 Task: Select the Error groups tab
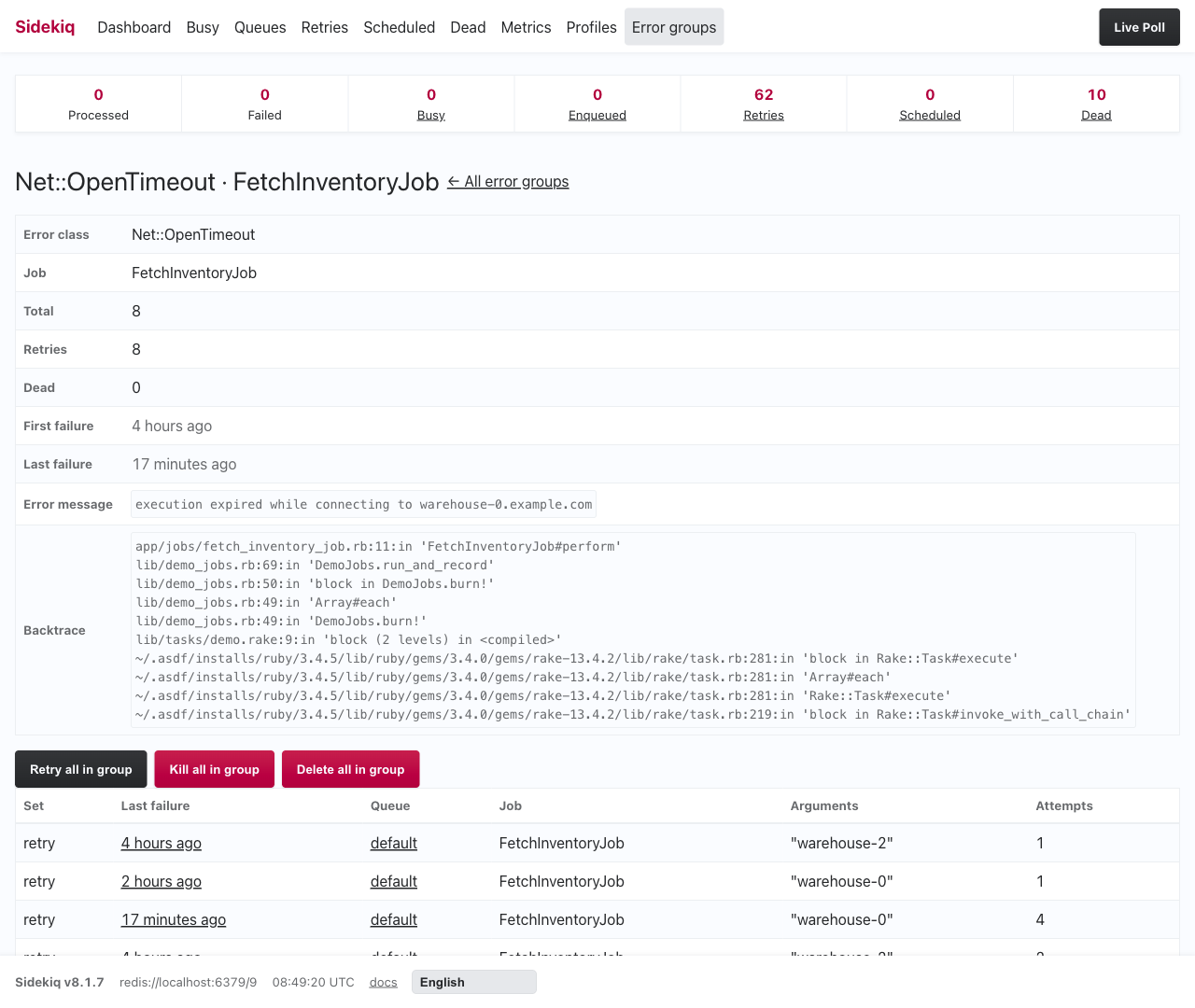[674, 27]
